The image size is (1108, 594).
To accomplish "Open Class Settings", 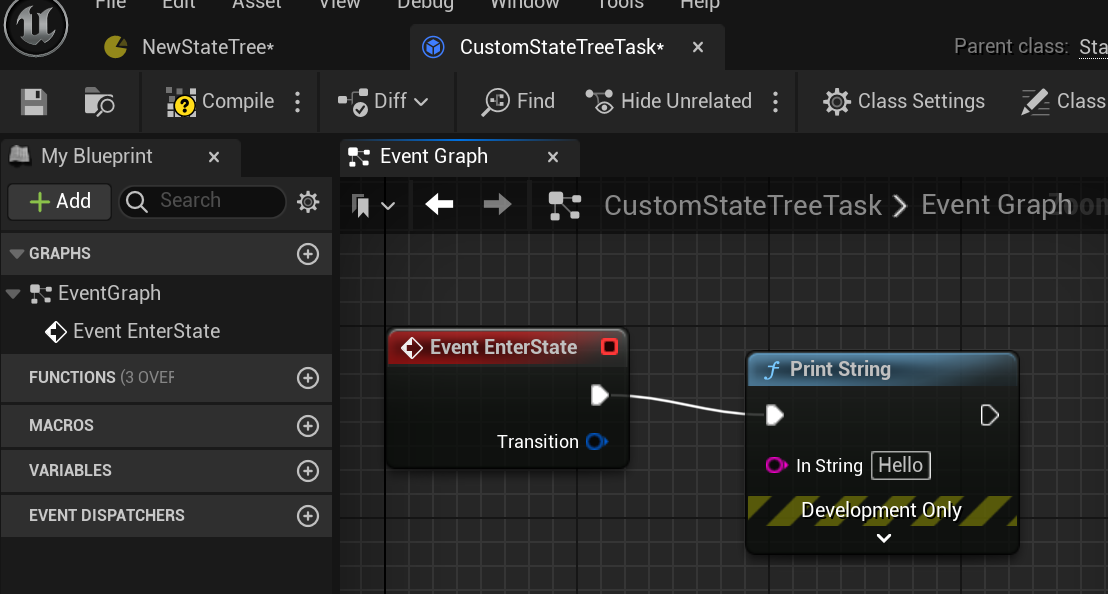I will click(904, 101).
